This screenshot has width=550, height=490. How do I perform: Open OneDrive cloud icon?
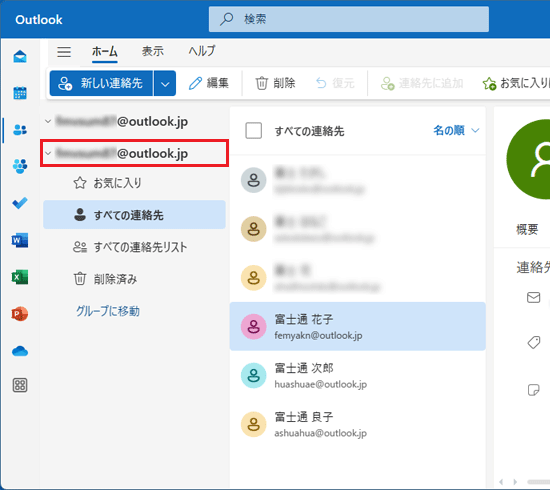coord(20,351)
